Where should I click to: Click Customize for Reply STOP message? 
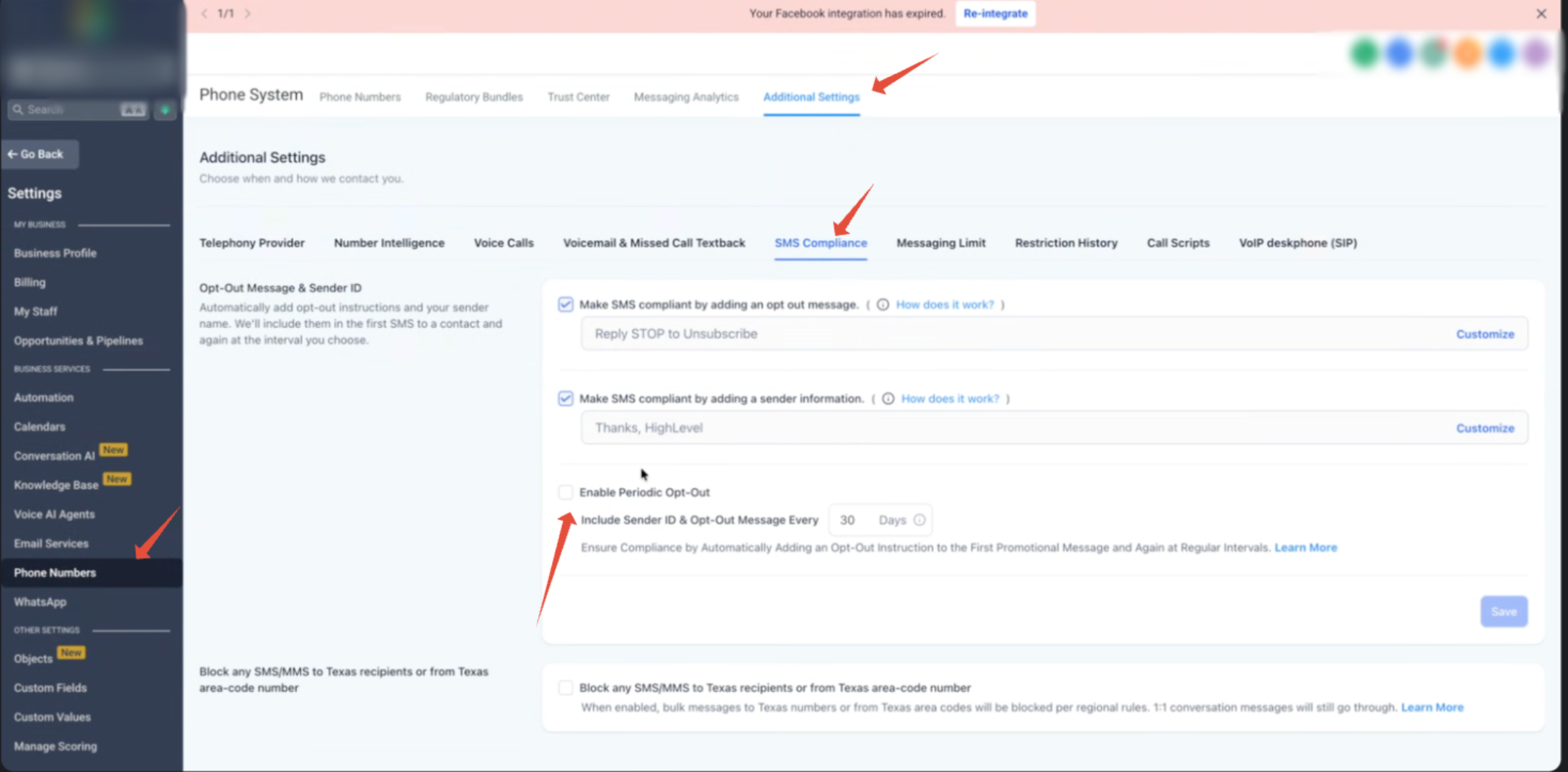click(1485, 334)
